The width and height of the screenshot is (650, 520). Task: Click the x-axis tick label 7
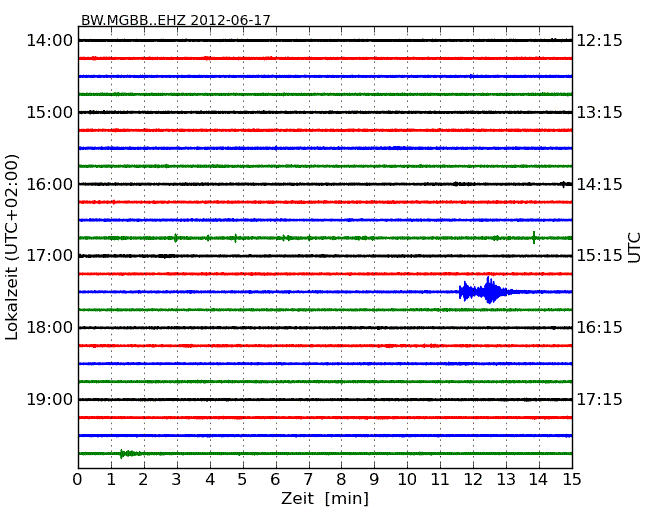tap(308, 479)
